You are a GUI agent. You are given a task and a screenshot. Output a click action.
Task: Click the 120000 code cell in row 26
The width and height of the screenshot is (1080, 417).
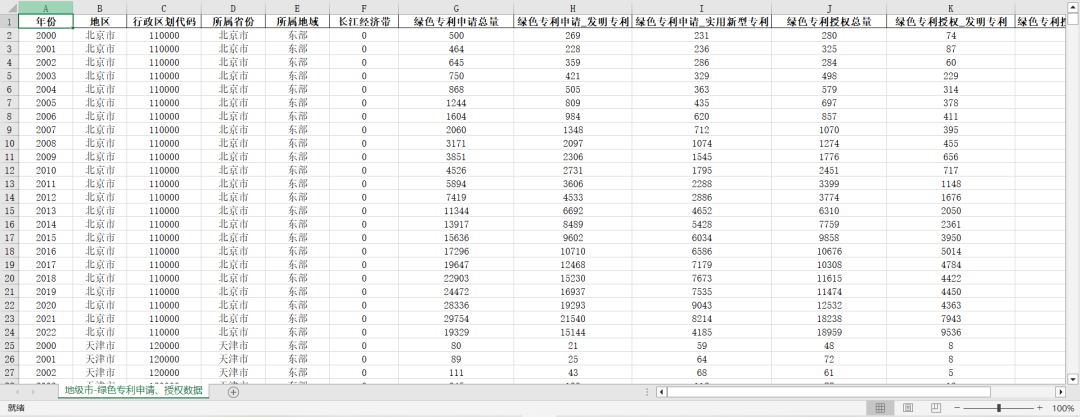[x=164, y=358]
